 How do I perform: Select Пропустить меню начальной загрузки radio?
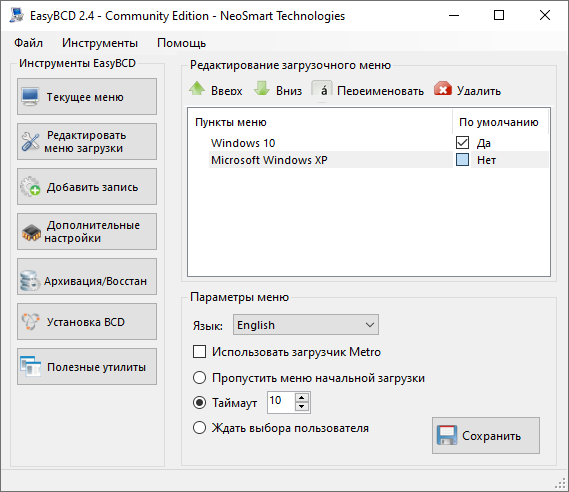200,378
